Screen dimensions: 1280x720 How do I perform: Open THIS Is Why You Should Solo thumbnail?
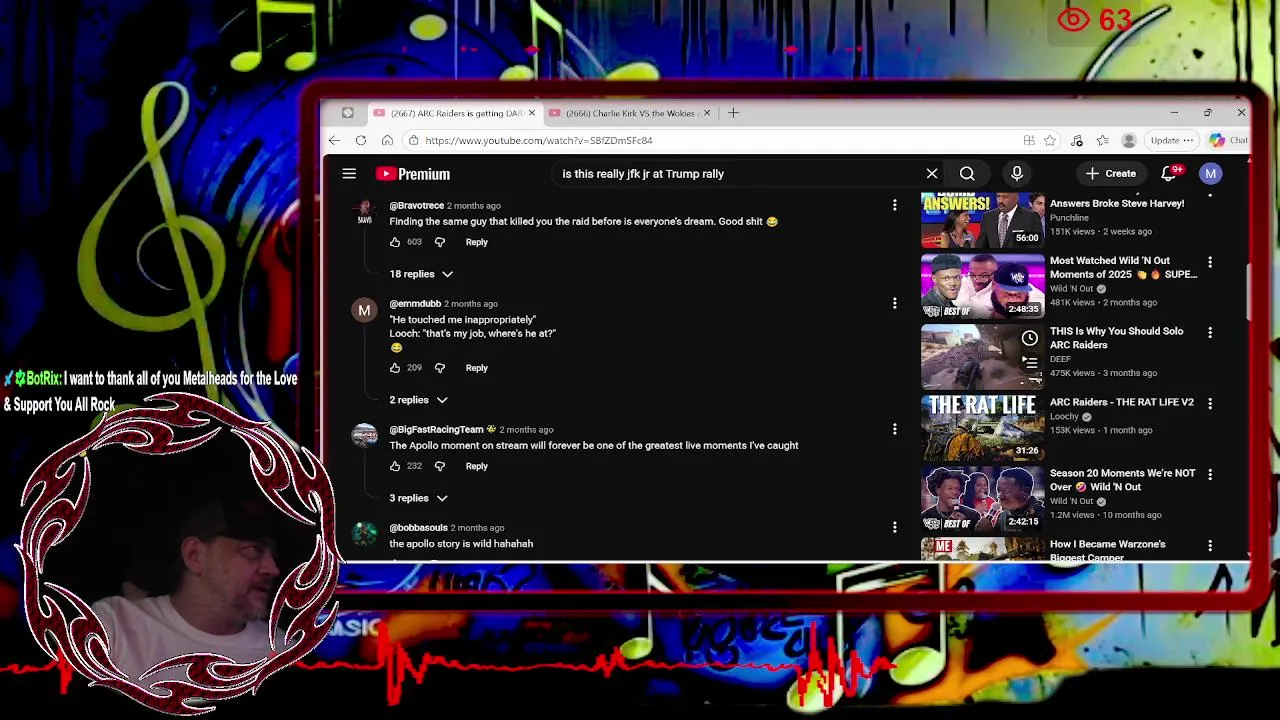(982, 356)
